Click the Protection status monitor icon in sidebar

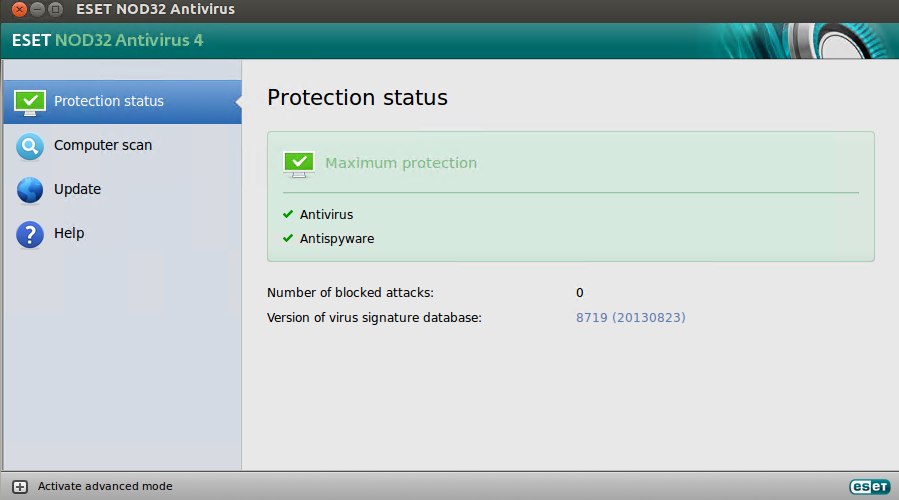(x=30, y=103)
